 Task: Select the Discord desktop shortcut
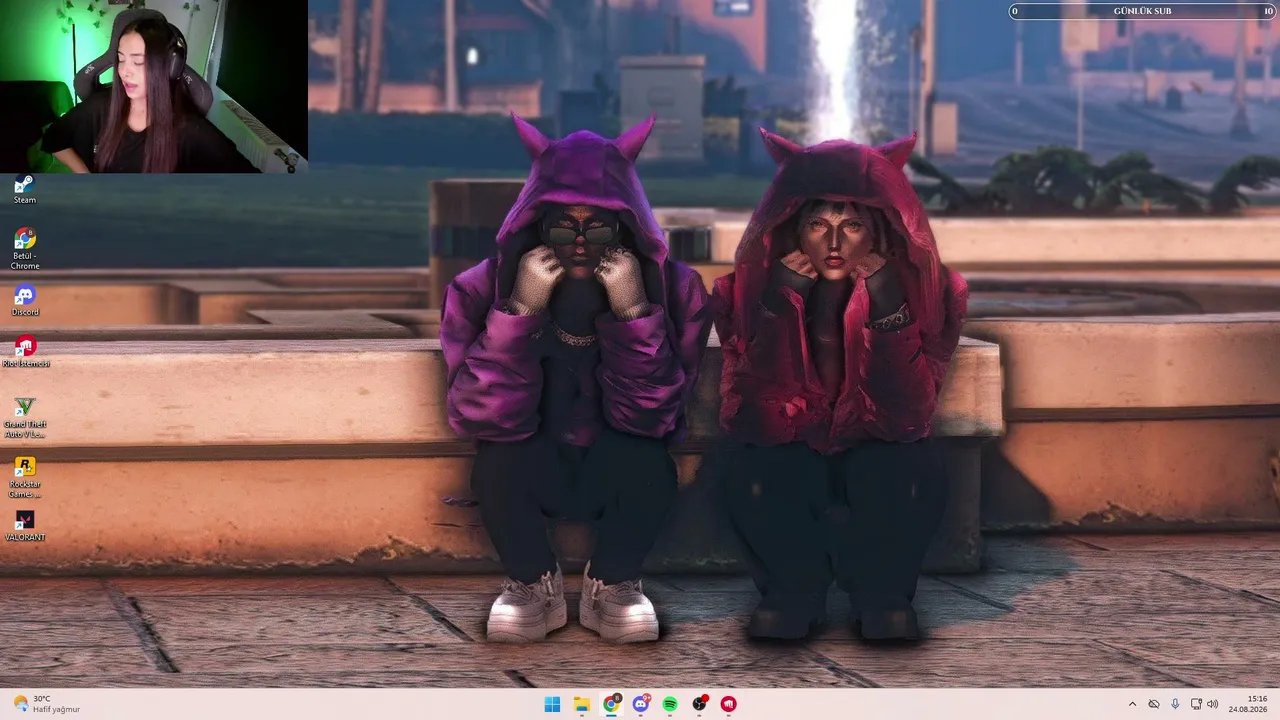click(25, 301)
